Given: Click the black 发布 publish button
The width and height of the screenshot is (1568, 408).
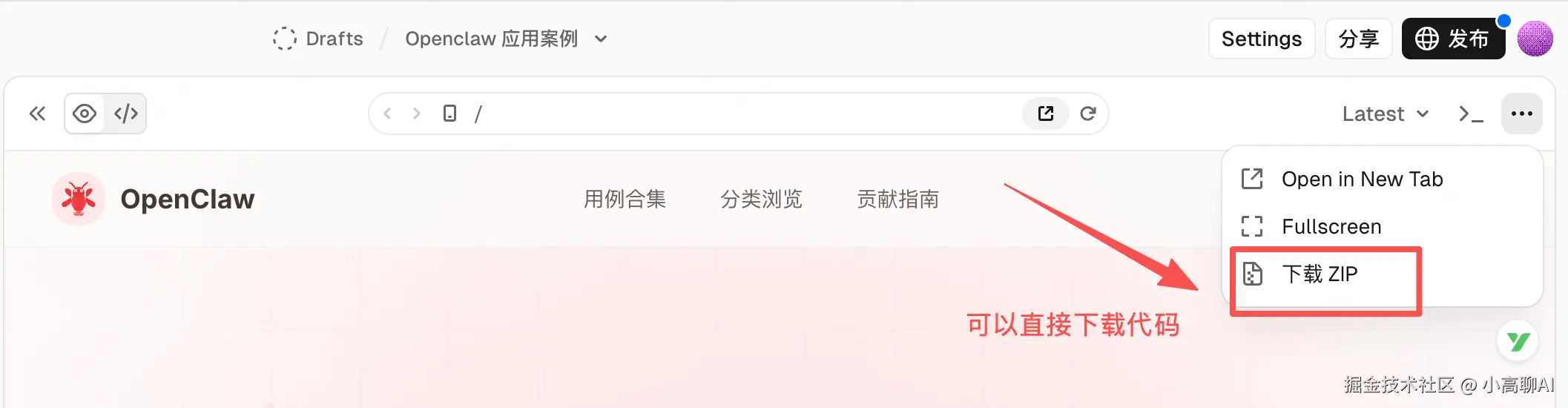Looking at the screenshot, I should tap(1453, 39).
